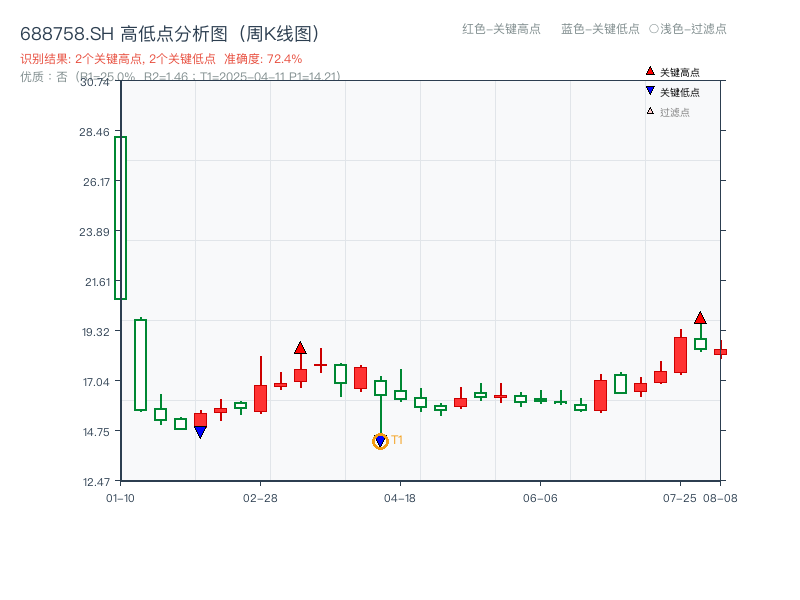Toggle the 关键高点 legend entry visibility
800x600 pixels.
click(672, 72)
